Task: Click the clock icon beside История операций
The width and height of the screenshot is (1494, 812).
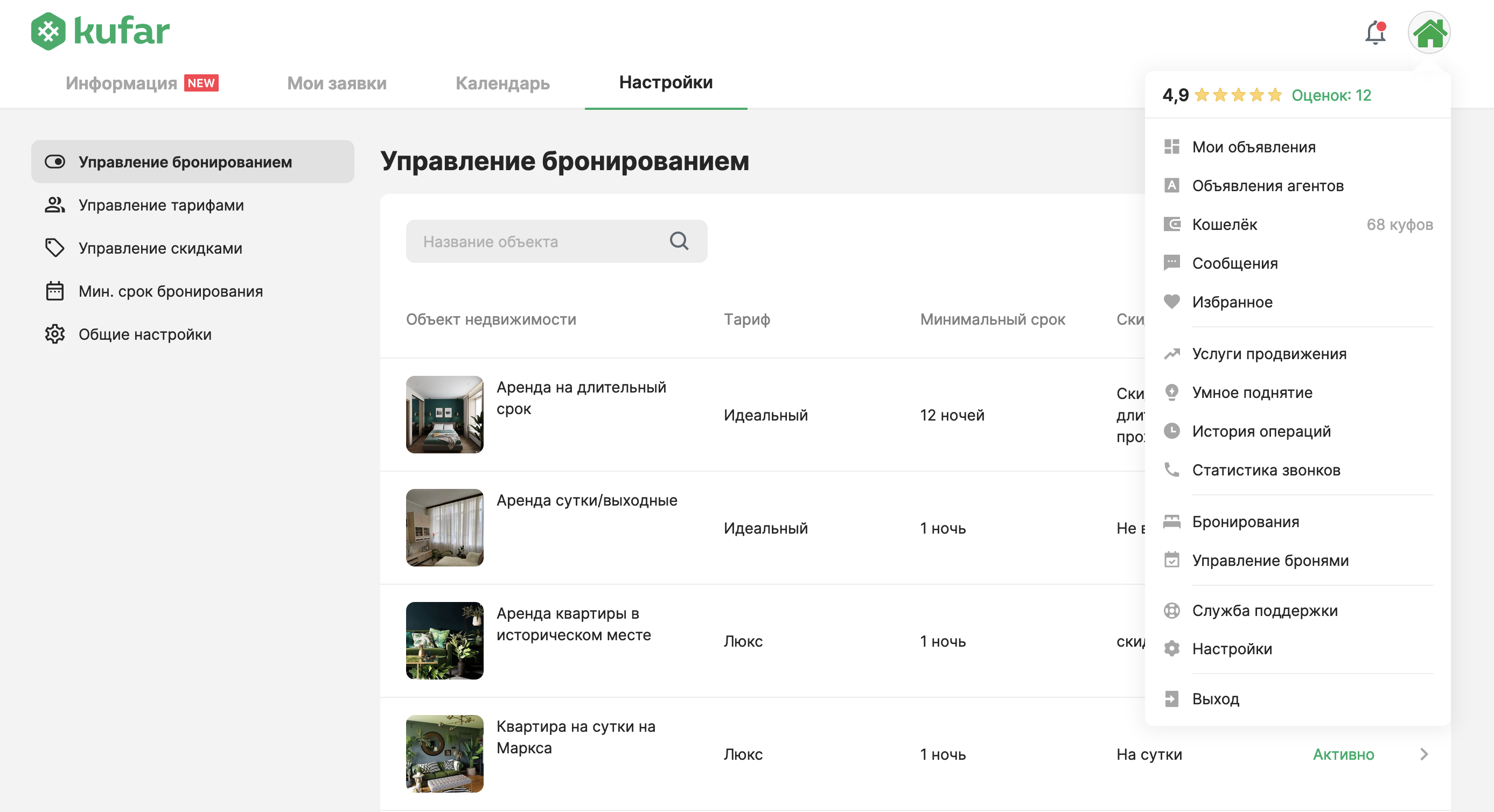Action: coord(1171,431)
